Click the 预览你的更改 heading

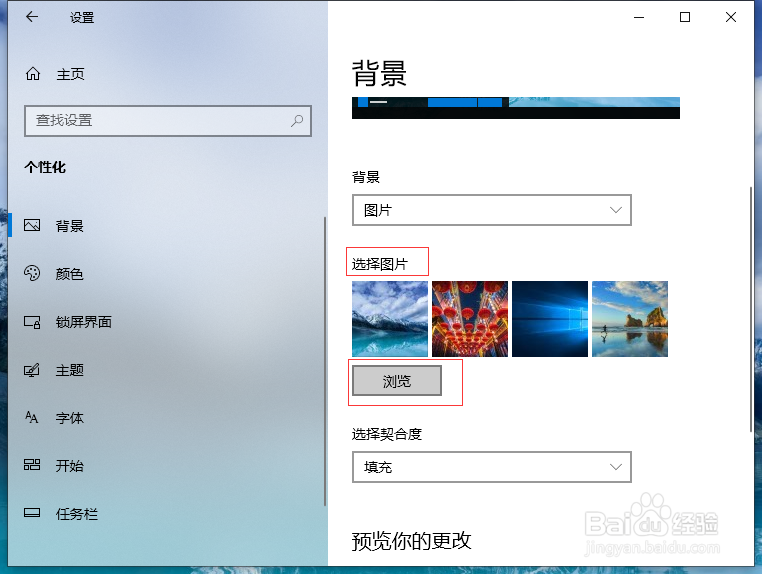[x=412, y=540]
